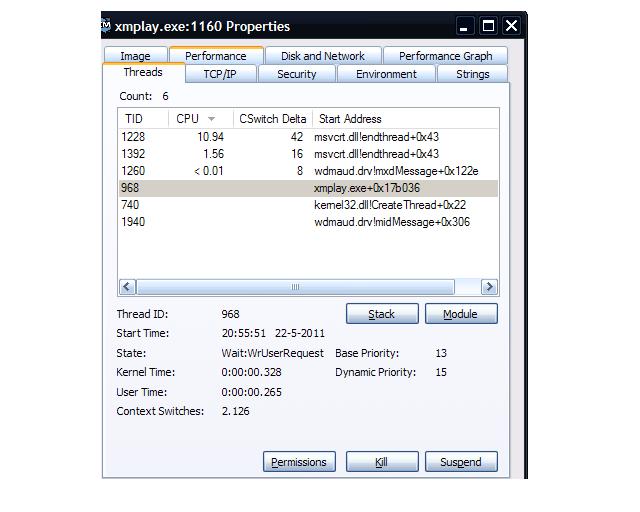Open the Performance Graph tab
The image size is (640, 512).
[445, 56]
